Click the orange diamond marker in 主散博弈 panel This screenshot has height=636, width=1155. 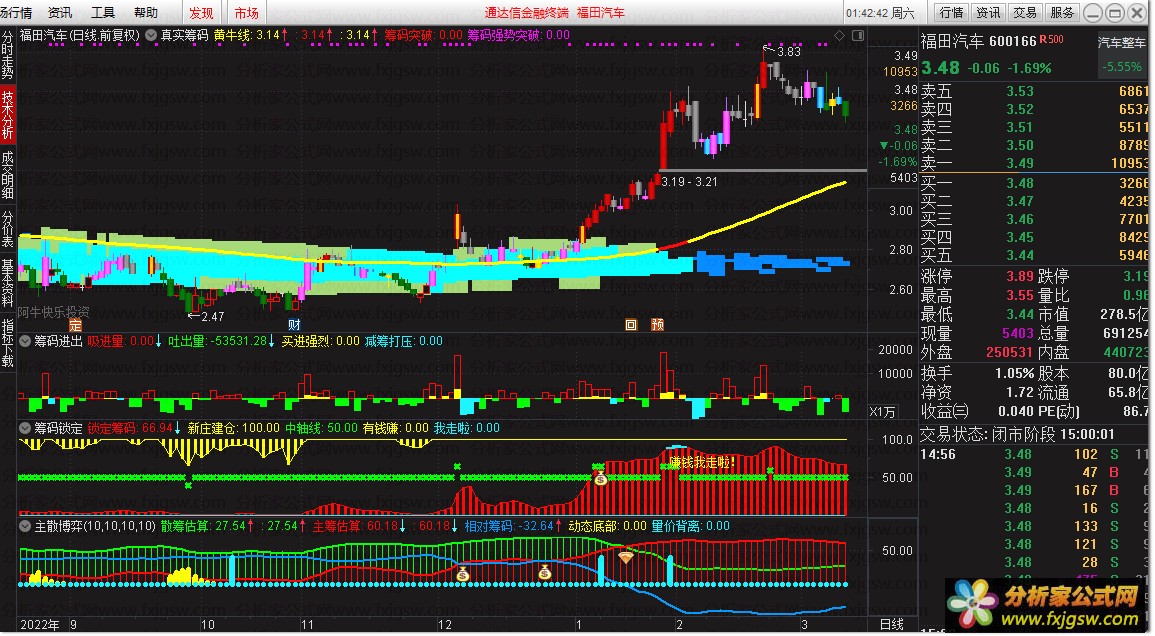(x=625, y=557)
